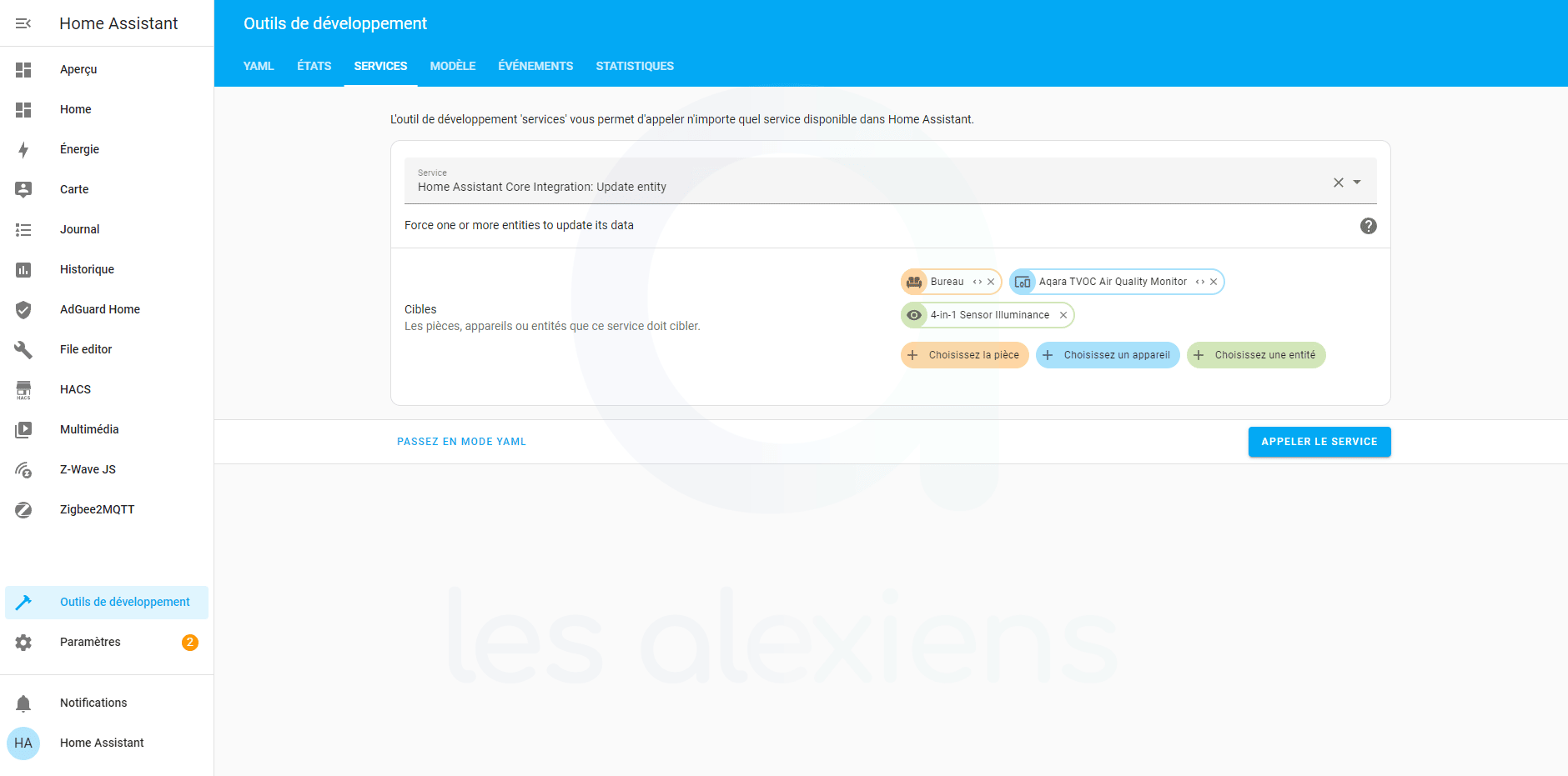The height and width of the screenshot is (776, 1568).
Task: Remove the Bureau area target
Action: 991,282
